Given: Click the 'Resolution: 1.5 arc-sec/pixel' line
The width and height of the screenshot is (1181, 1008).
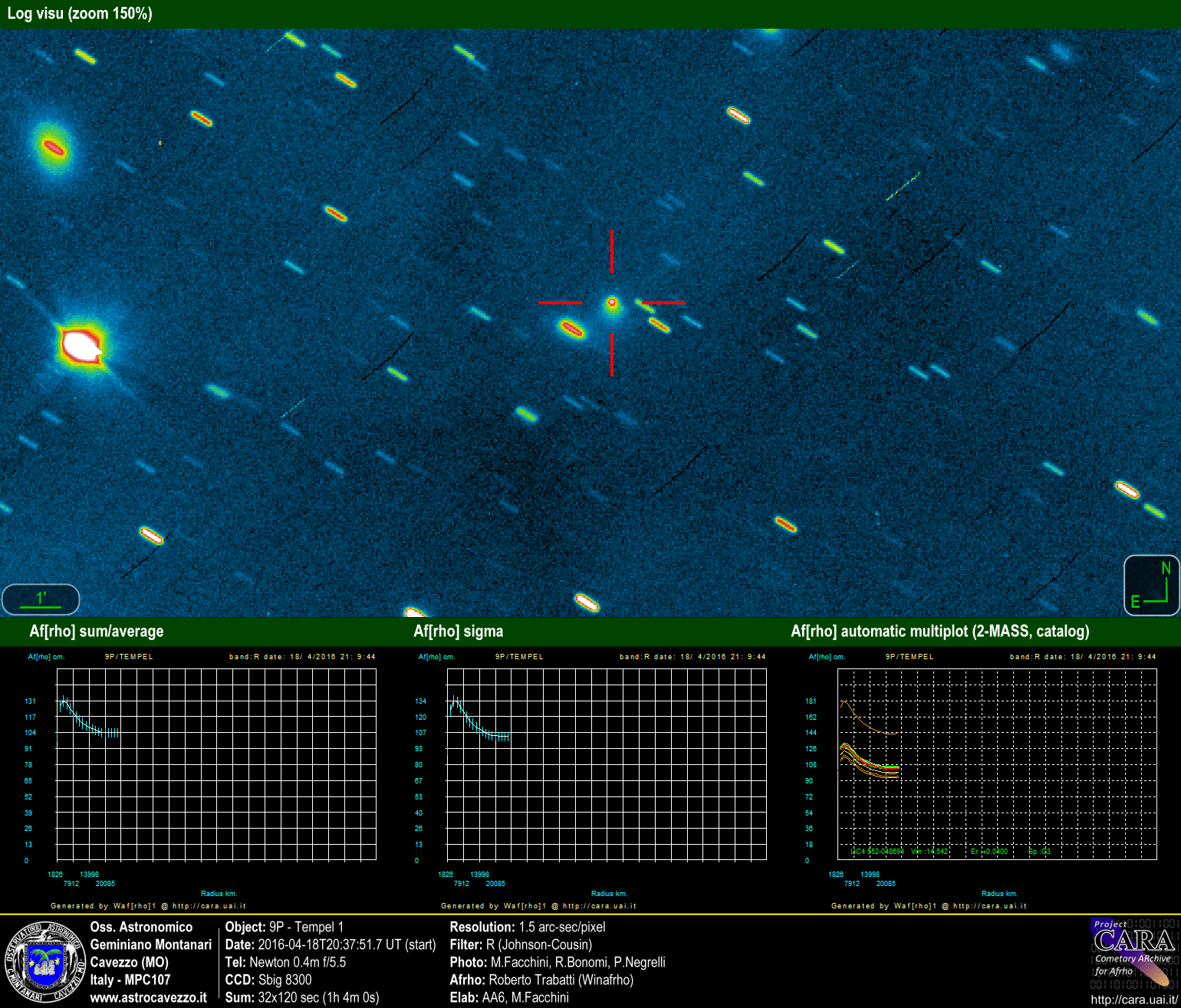Looking at the screenshot, I should 528,927.
